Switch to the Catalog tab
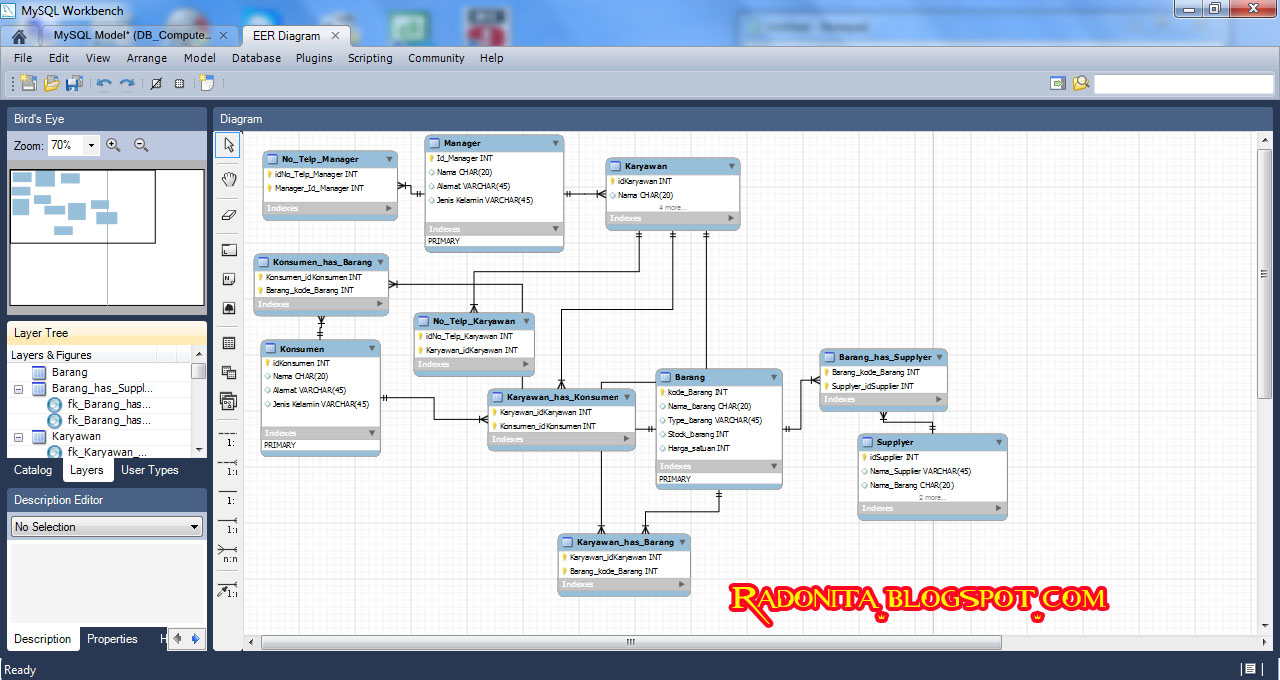Screen dimensions: 1280x680 coord(33,470)
